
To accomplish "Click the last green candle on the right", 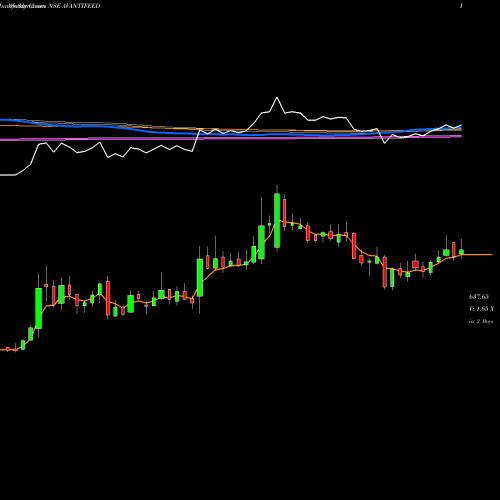I will point(461,252).
